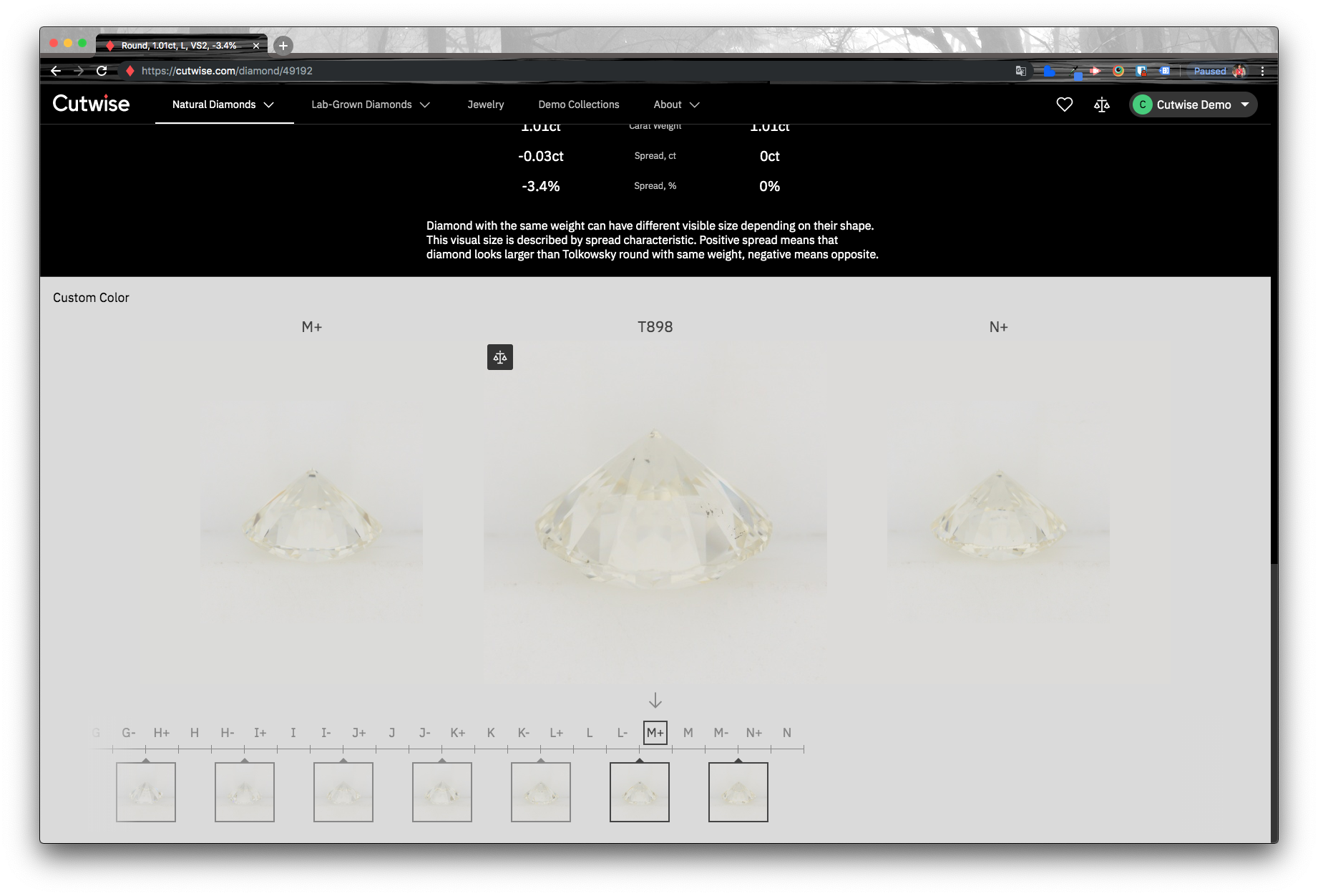Select the M+ color grade on scale
1318x896 pixels.
pyautogui.click(x=655, y=733)
